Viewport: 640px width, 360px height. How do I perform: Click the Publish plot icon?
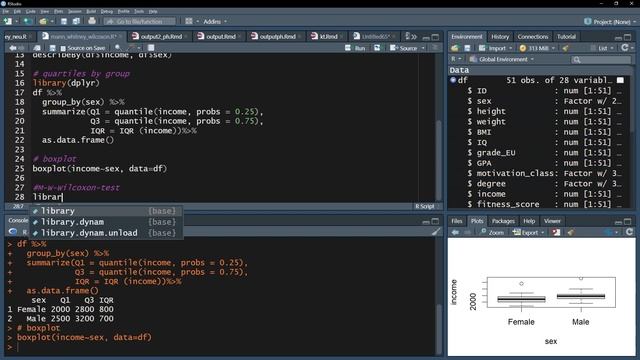pyautogui.click(x=608, y=232)
